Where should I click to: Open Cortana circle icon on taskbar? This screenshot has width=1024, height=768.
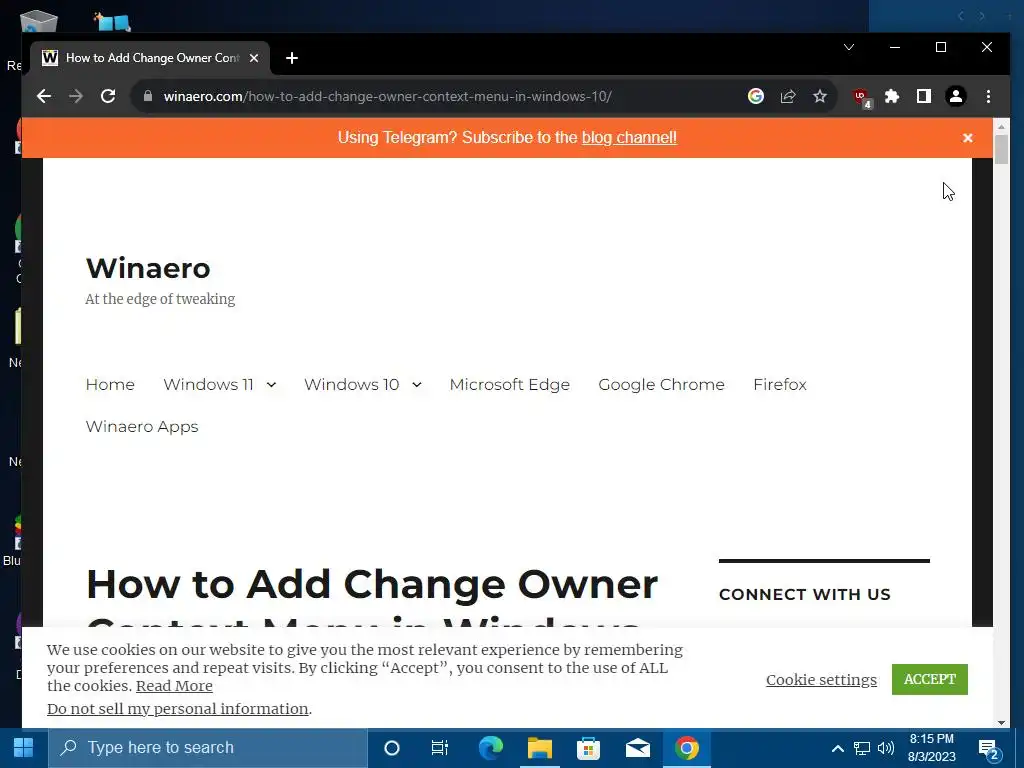point(392,748)
